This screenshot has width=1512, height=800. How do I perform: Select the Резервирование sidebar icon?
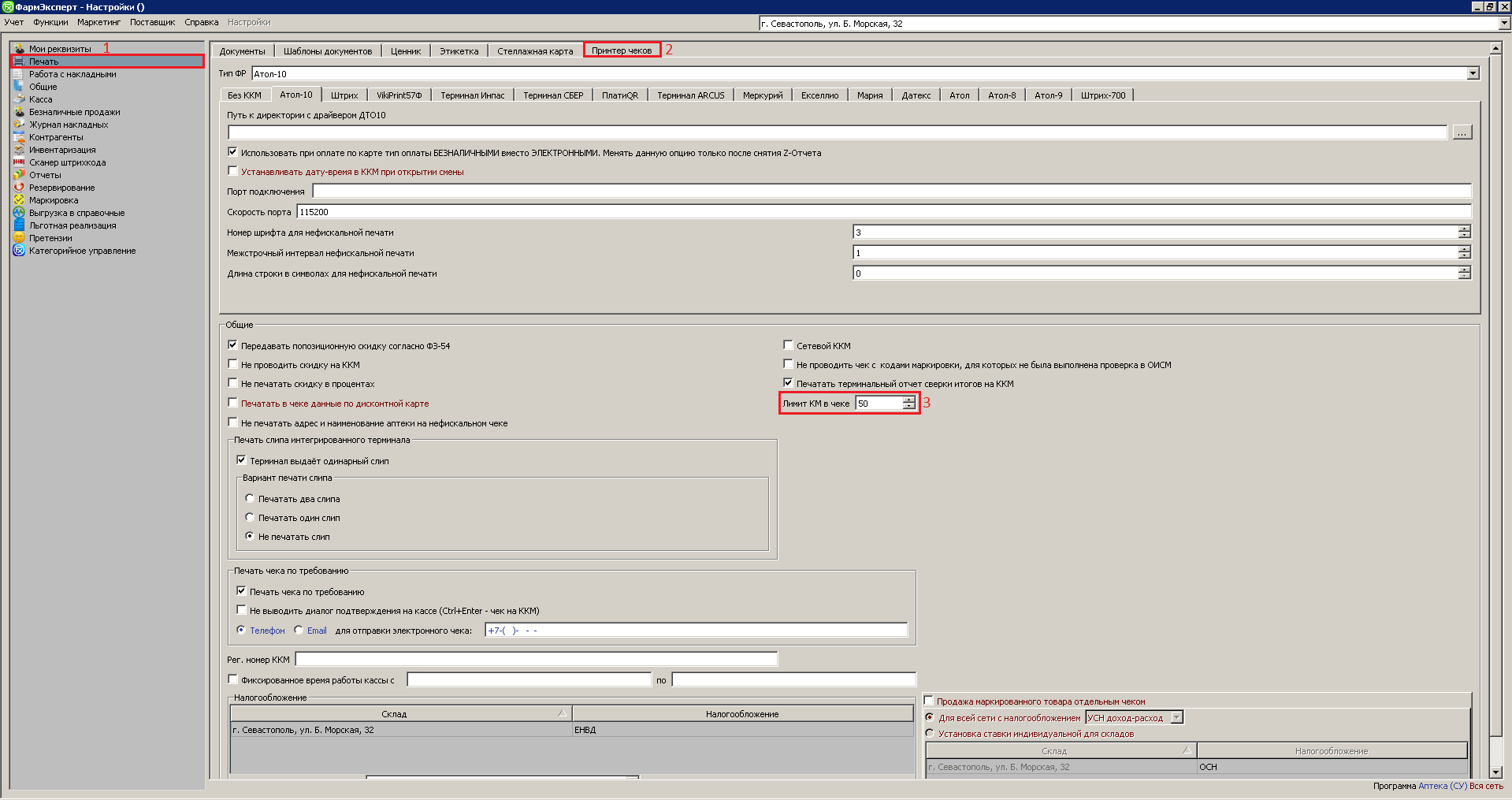[19, 188]
